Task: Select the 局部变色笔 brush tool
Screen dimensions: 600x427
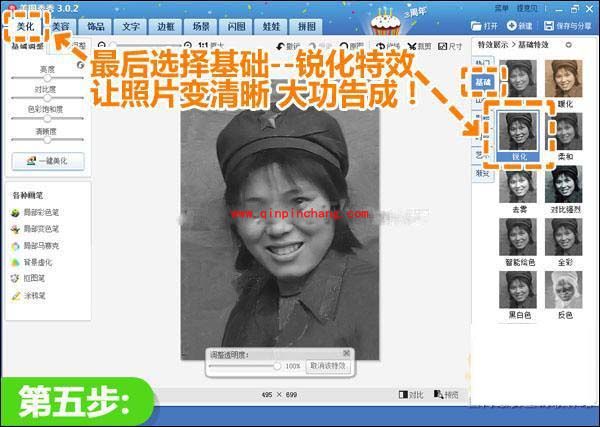Action: pos(36,229)
